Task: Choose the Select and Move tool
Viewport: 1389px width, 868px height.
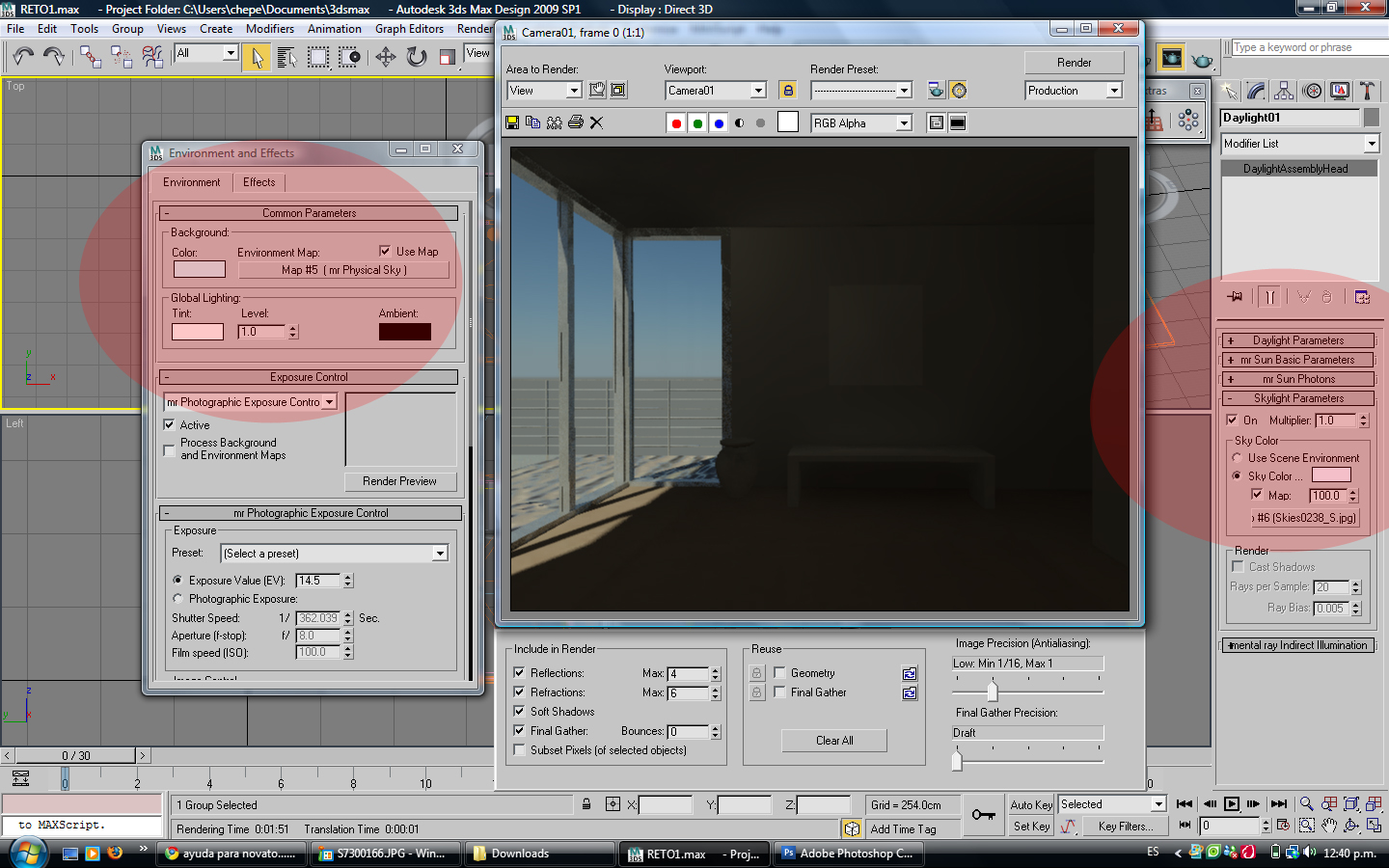Action: tap(386, 57)
